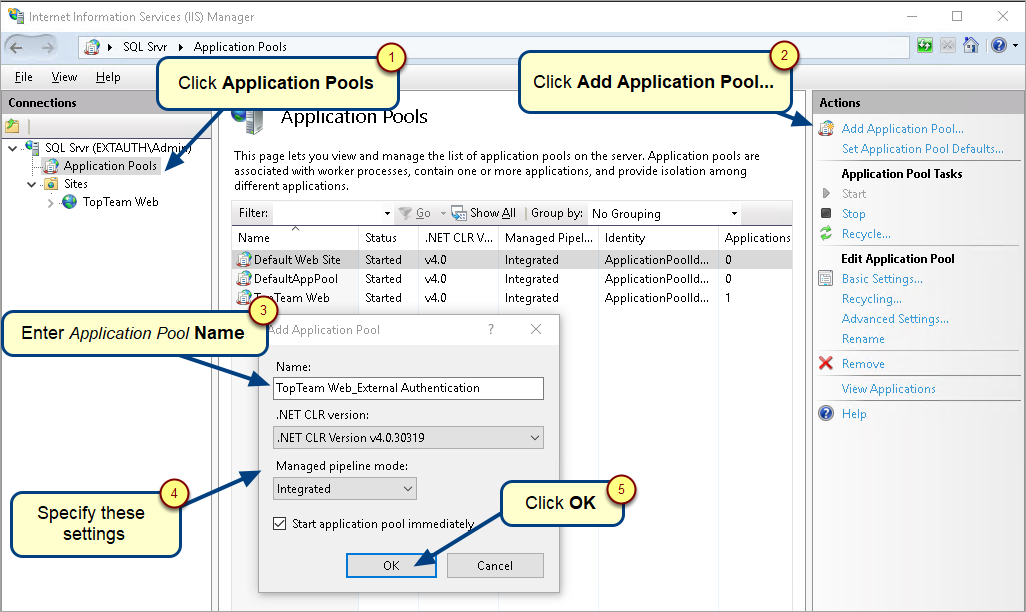Click the server icon in address bar
This screenshot has width=1026, height=612.
pyautogui.click(x=92, y=47)
